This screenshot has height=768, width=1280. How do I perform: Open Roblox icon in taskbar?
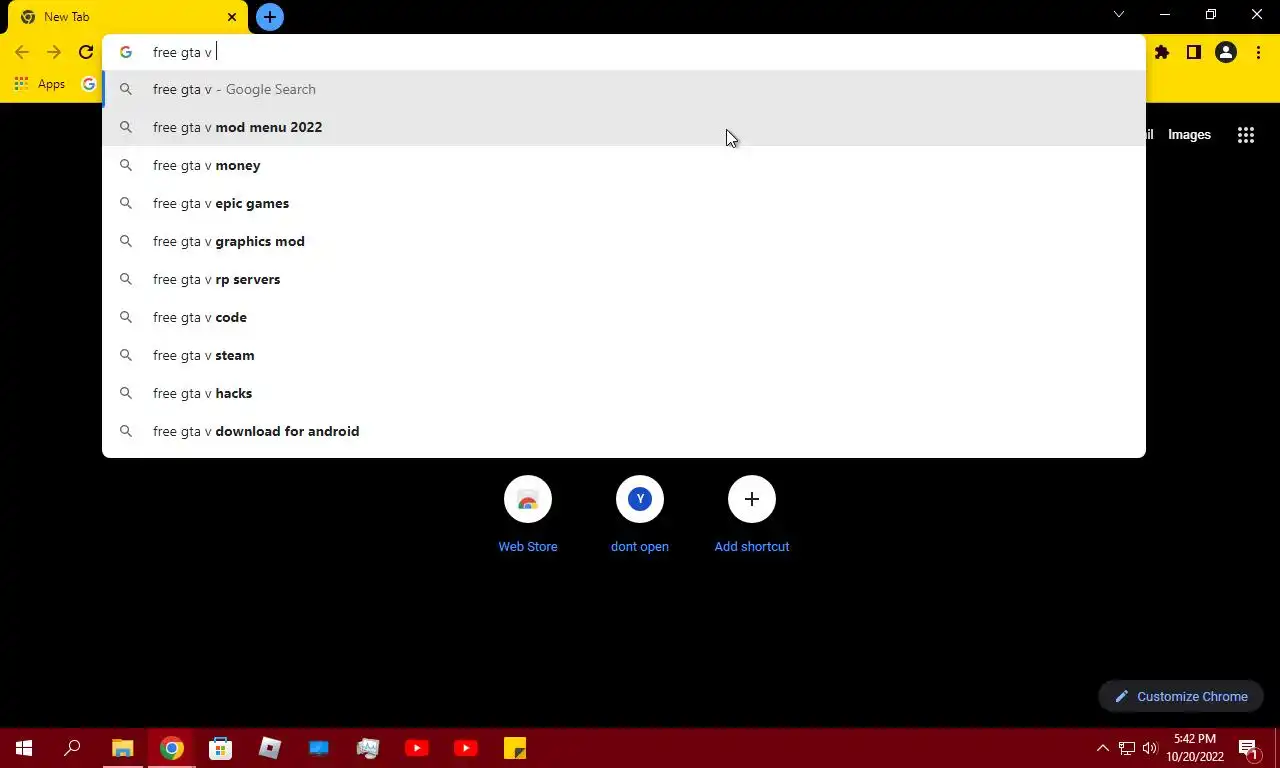click(x=270, y=748)
